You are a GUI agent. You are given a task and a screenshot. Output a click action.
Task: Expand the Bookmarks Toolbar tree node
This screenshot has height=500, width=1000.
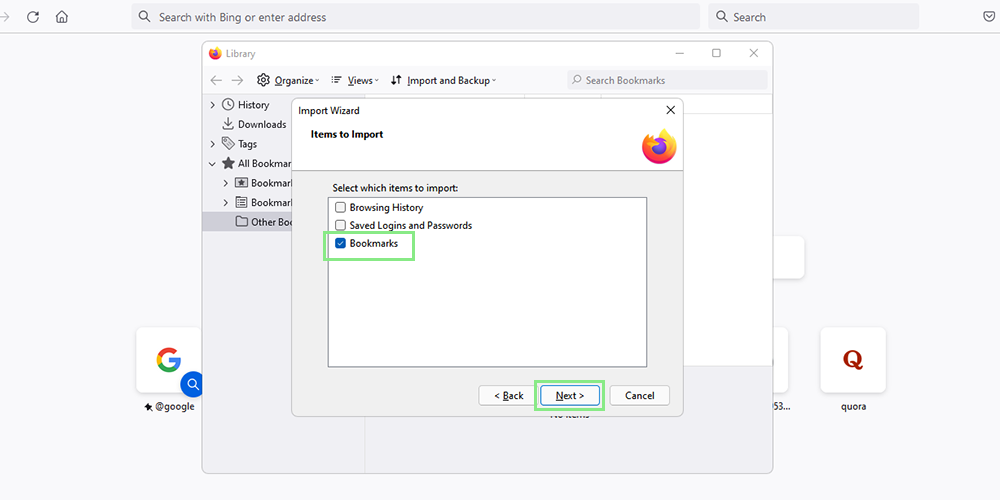pos(225,183)
